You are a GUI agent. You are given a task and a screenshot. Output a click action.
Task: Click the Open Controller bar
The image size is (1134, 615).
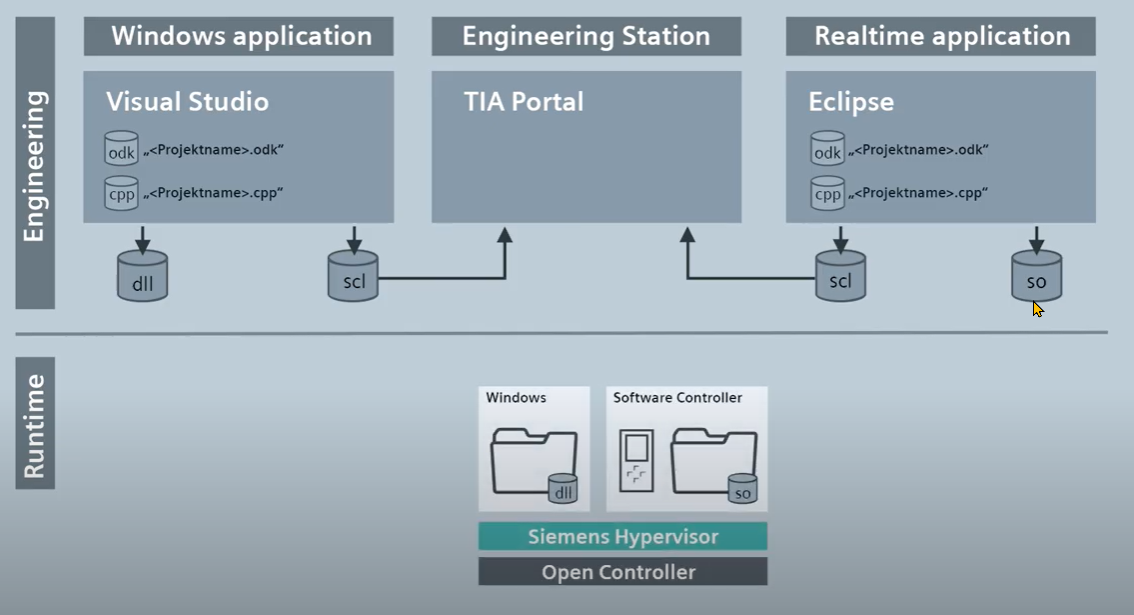coord(623,572)
